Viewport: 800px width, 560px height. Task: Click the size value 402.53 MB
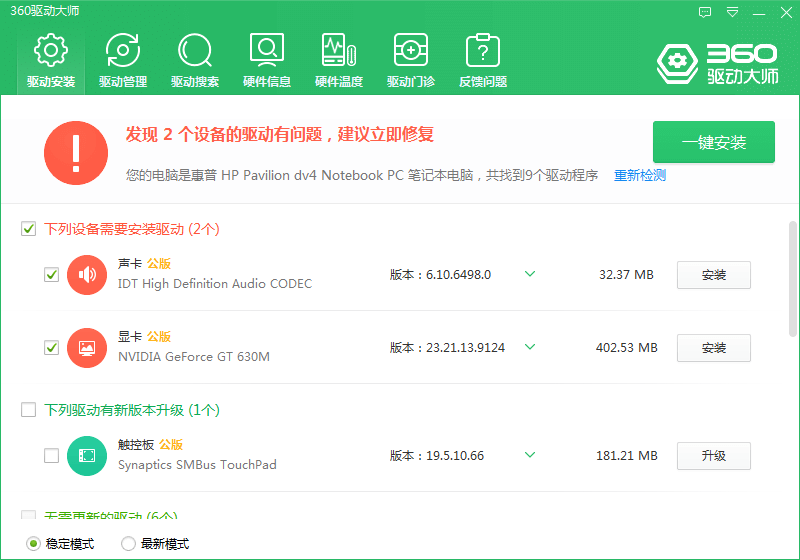click(627, 348)
